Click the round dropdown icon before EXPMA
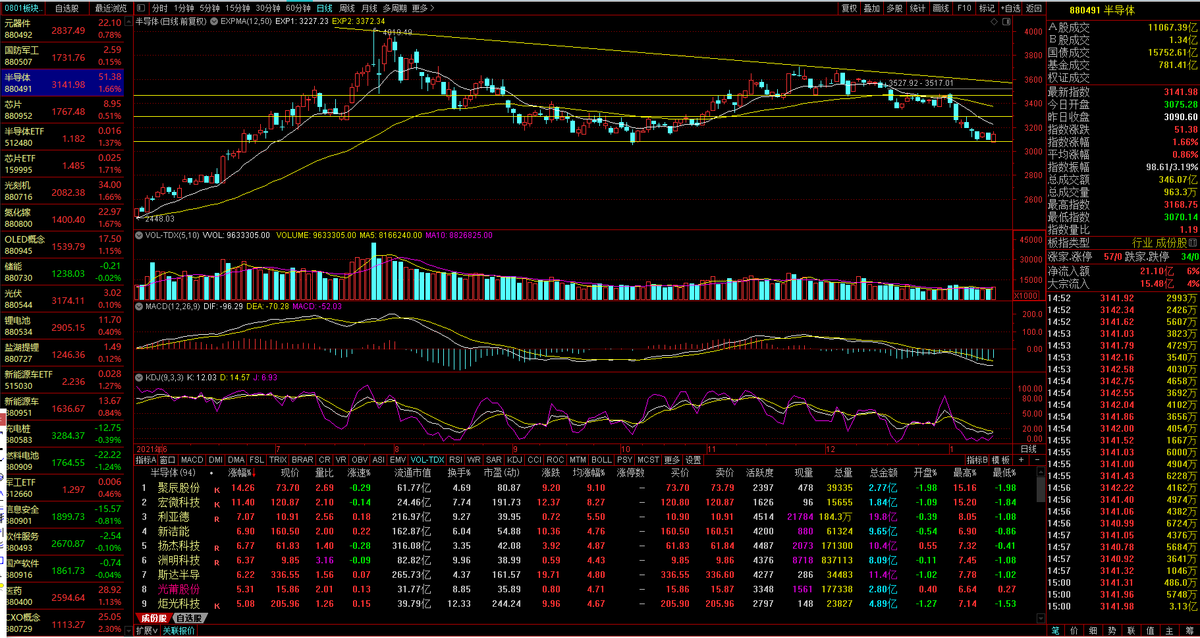Image resolution: width=1200 pixels, height=638 pixels. coord(214,20)
